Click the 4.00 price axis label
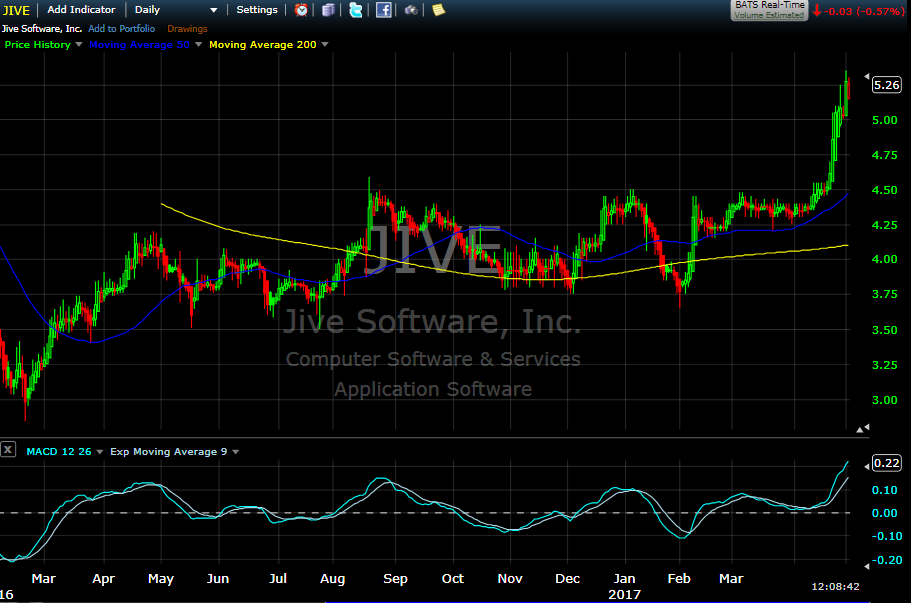This screenshot has height=603, width=911. [x=885, y=259]
